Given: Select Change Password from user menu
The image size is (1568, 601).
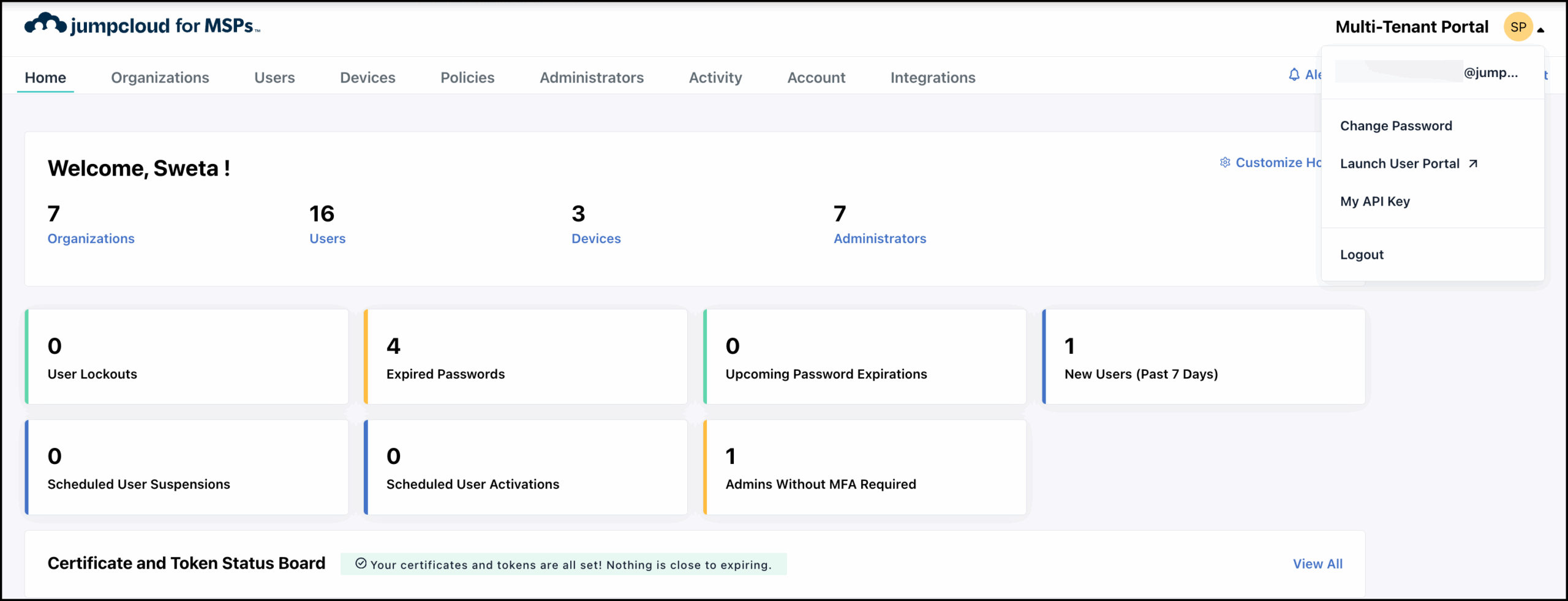Looking at the screenshot, I should (x=1395, y=126).
